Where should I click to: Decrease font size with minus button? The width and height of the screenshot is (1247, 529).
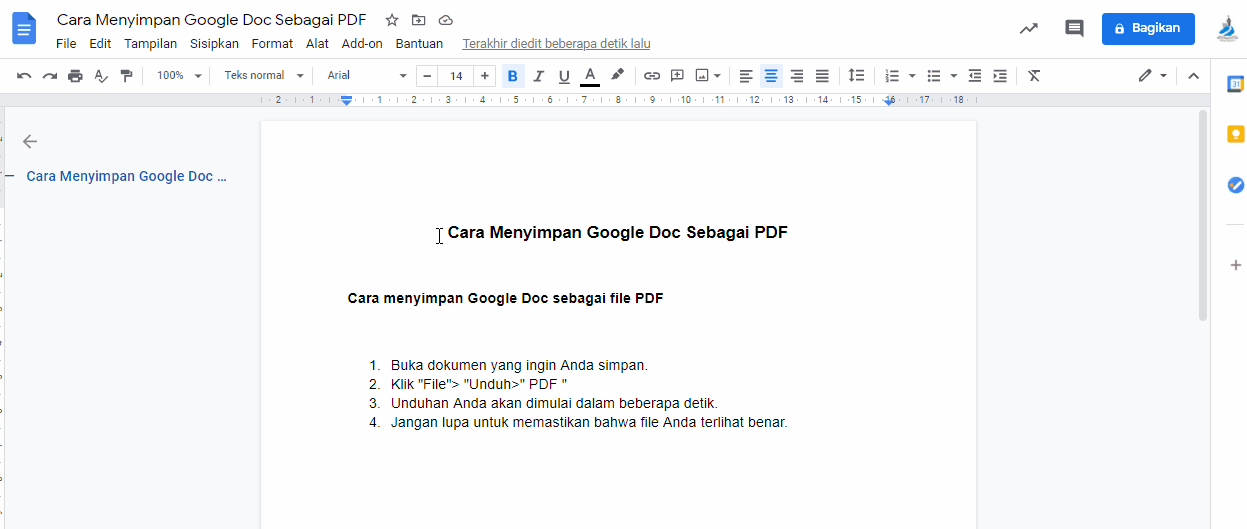click(427, 76)
